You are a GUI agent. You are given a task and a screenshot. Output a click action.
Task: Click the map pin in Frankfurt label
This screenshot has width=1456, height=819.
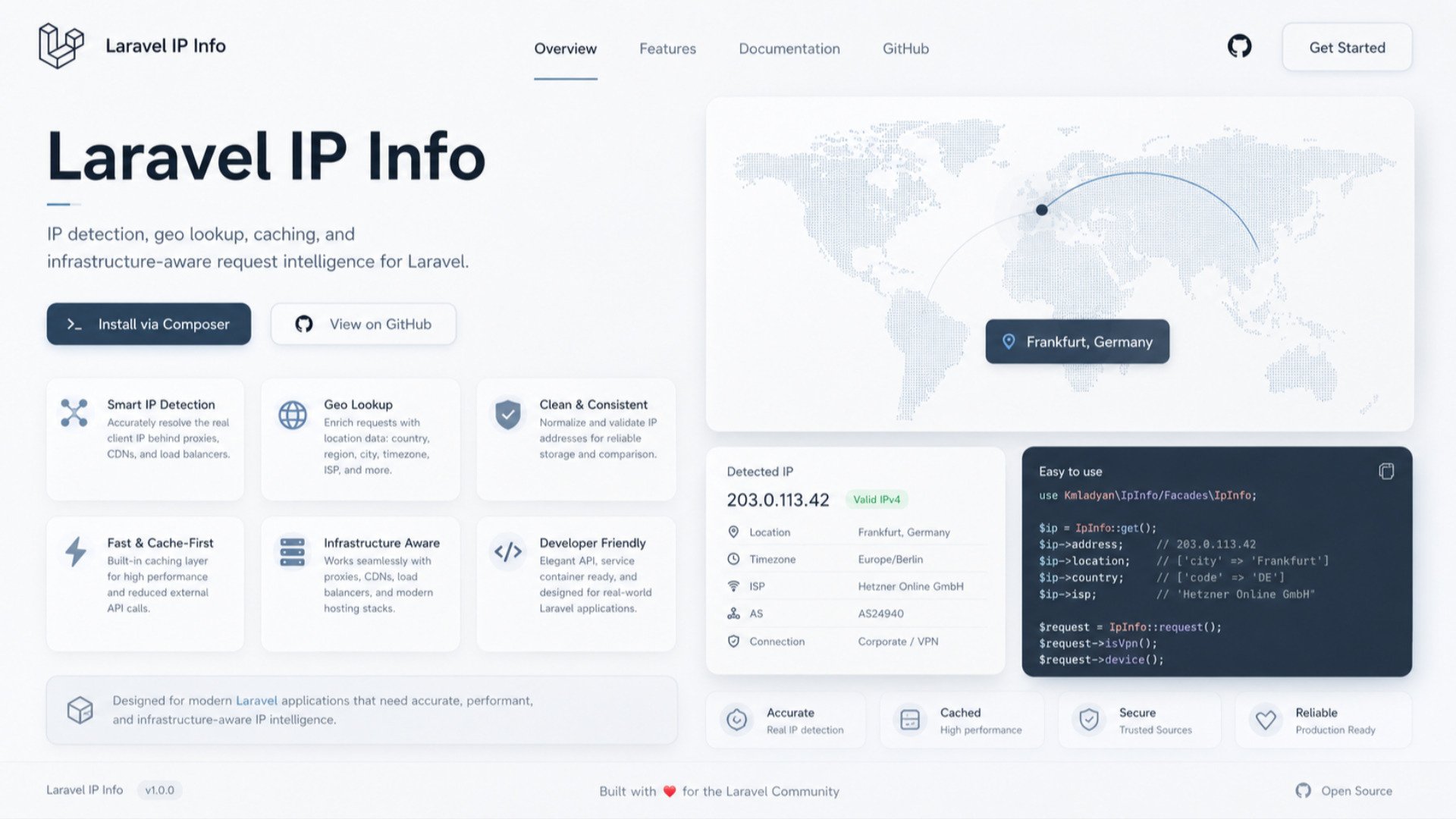(x=1009, y=341)
